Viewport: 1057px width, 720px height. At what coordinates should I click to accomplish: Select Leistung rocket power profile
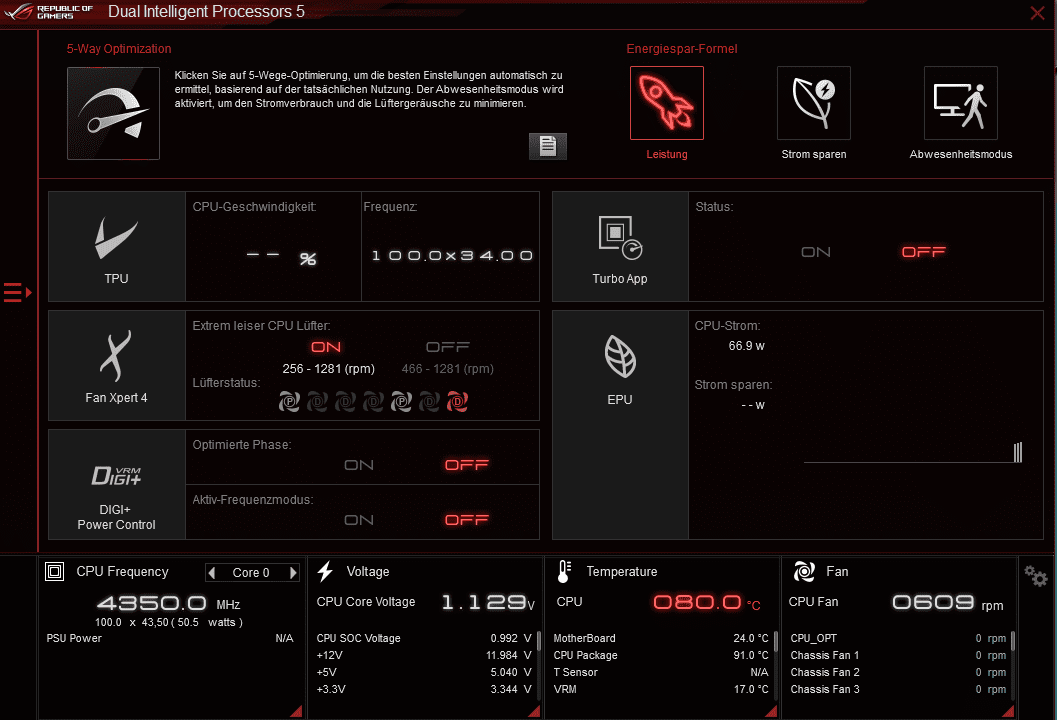[667, 102]
